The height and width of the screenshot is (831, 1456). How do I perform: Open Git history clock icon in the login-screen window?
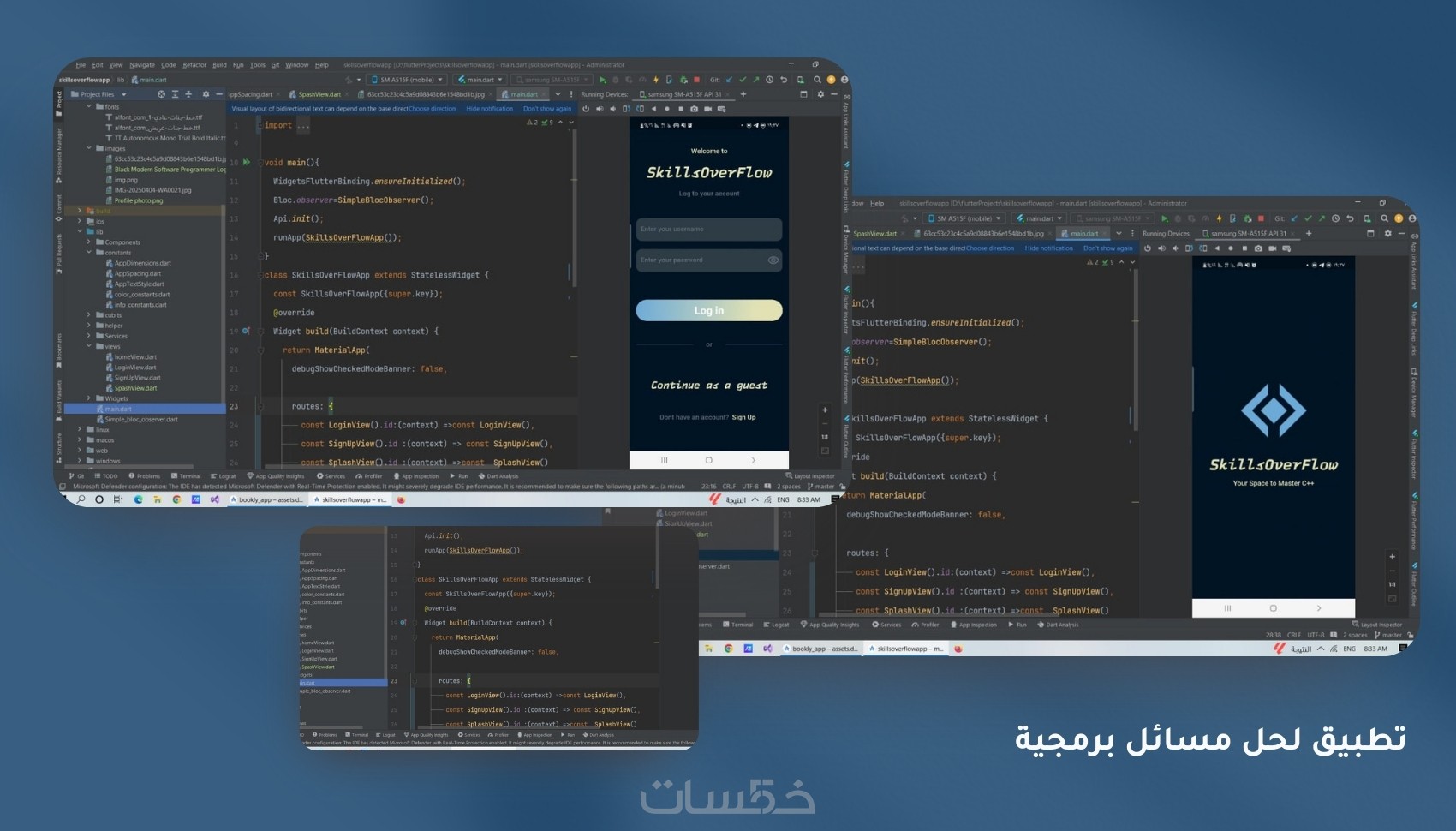coord(769,80)
